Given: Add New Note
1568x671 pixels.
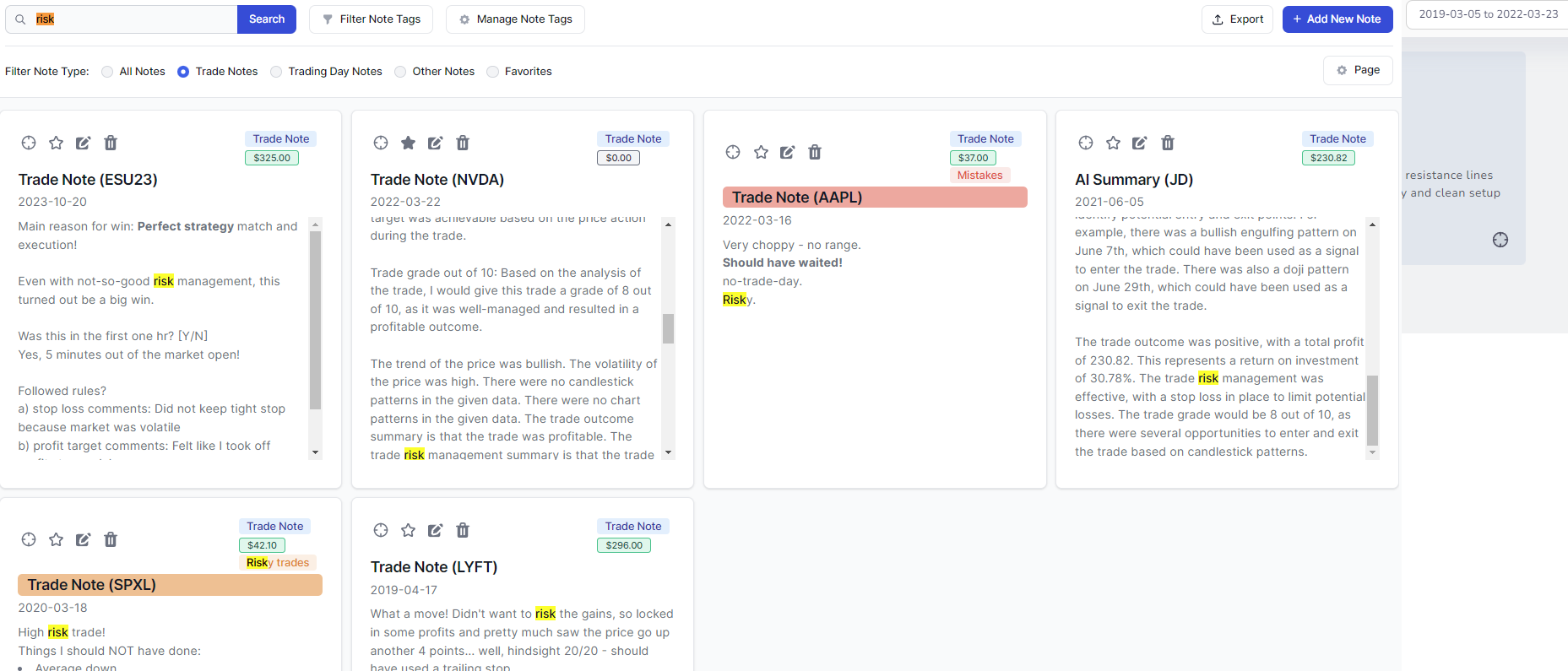Looking at the screenshot, I should coord(1337,19).
